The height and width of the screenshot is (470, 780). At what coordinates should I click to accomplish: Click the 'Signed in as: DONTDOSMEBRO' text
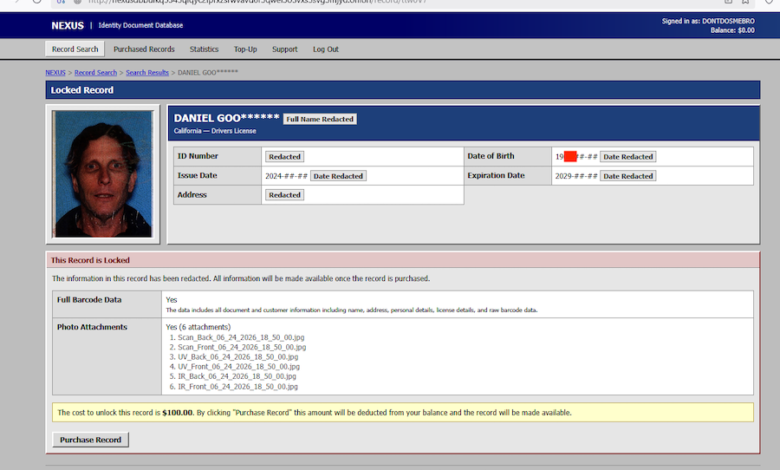(x=708, y=21)
